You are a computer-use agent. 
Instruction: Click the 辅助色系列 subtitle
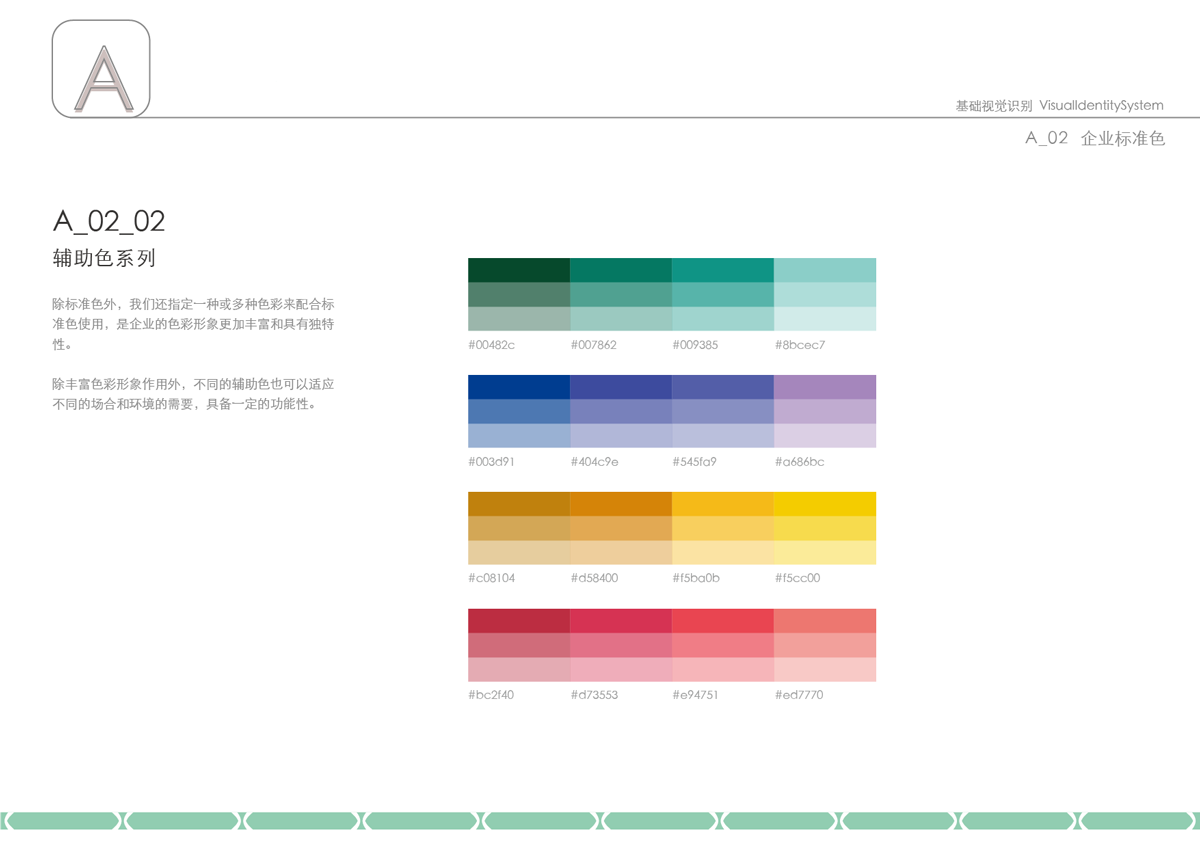(104, 259)
